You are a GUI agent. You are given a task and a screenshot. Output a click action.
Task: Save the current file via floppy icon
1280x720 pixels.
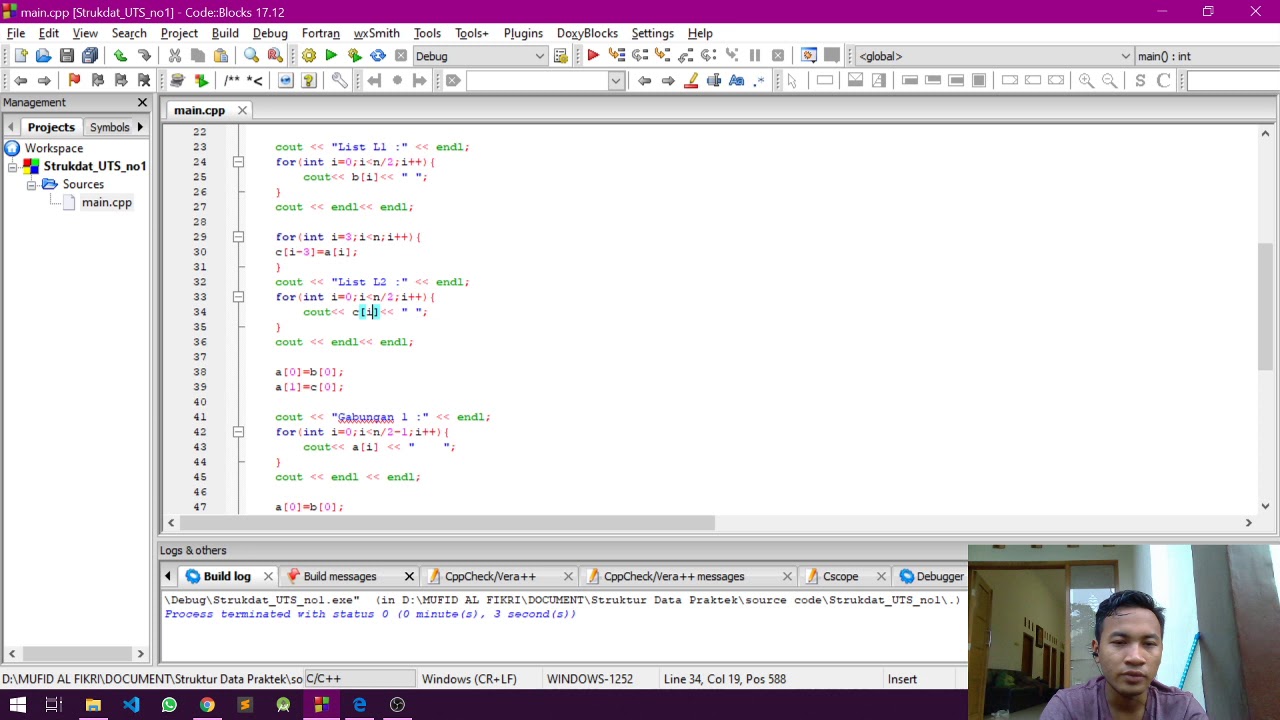pos(66,56)
